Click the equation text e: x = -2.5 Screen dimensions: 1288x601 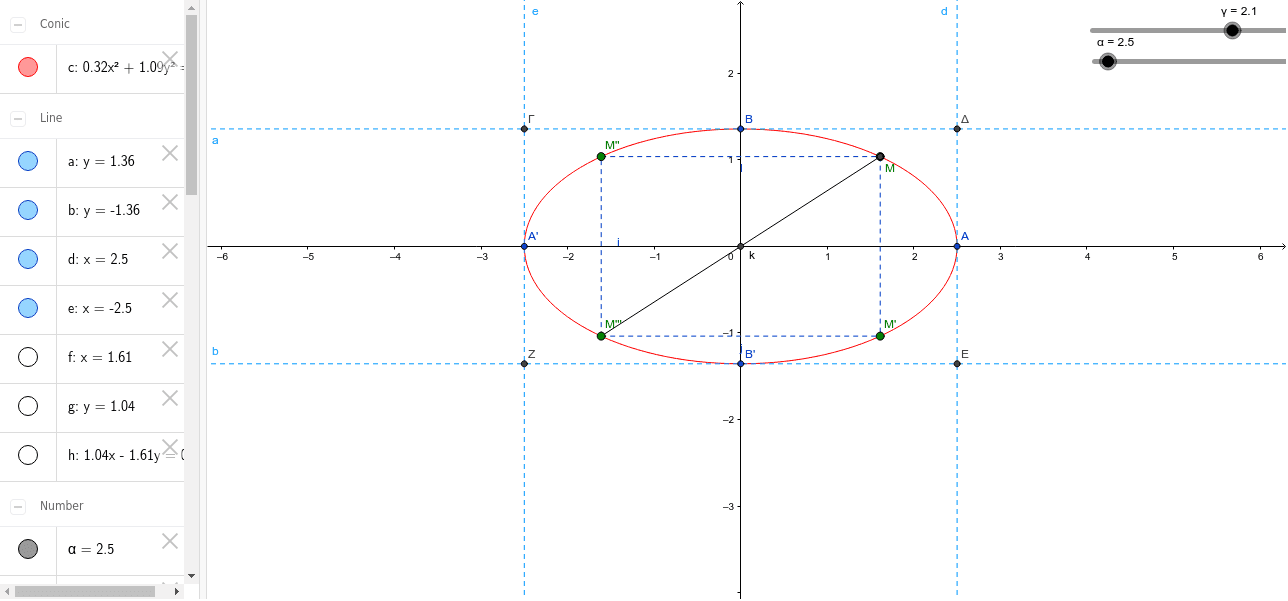point(100,308)
